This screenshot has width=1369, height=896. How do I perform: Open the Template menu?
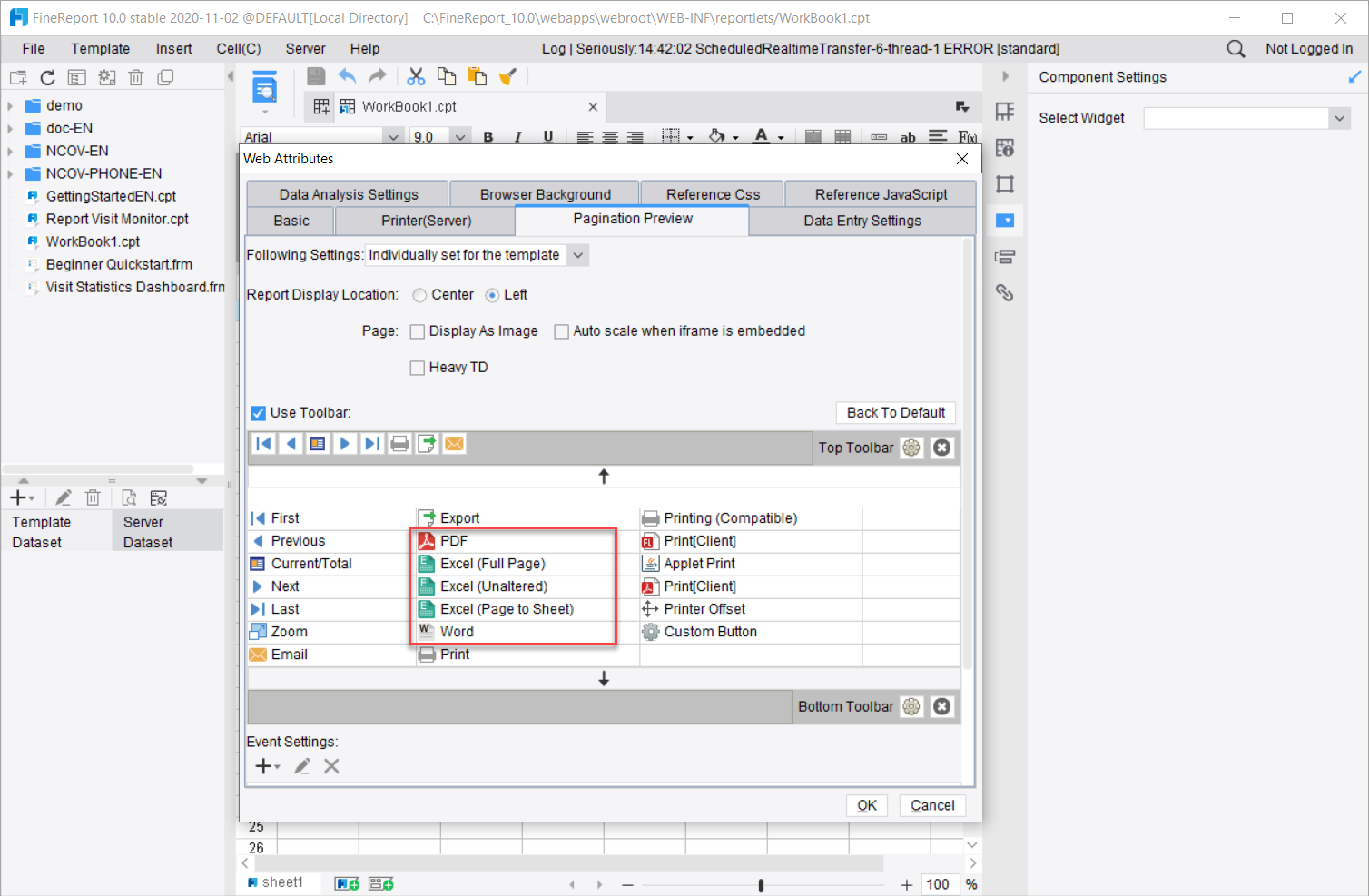(x=100, y=48)
